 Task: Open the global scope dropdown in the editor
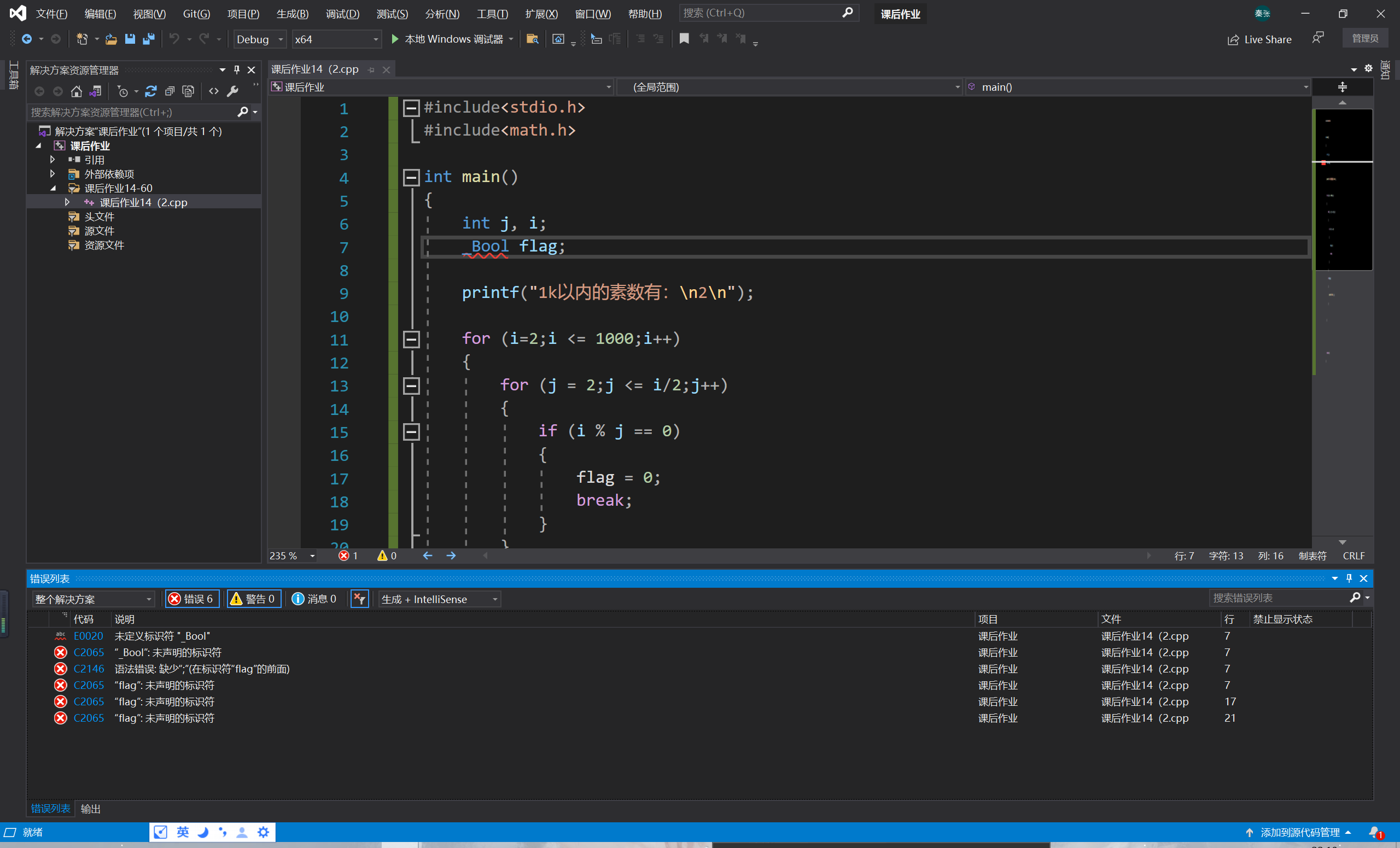pos(791,87)
